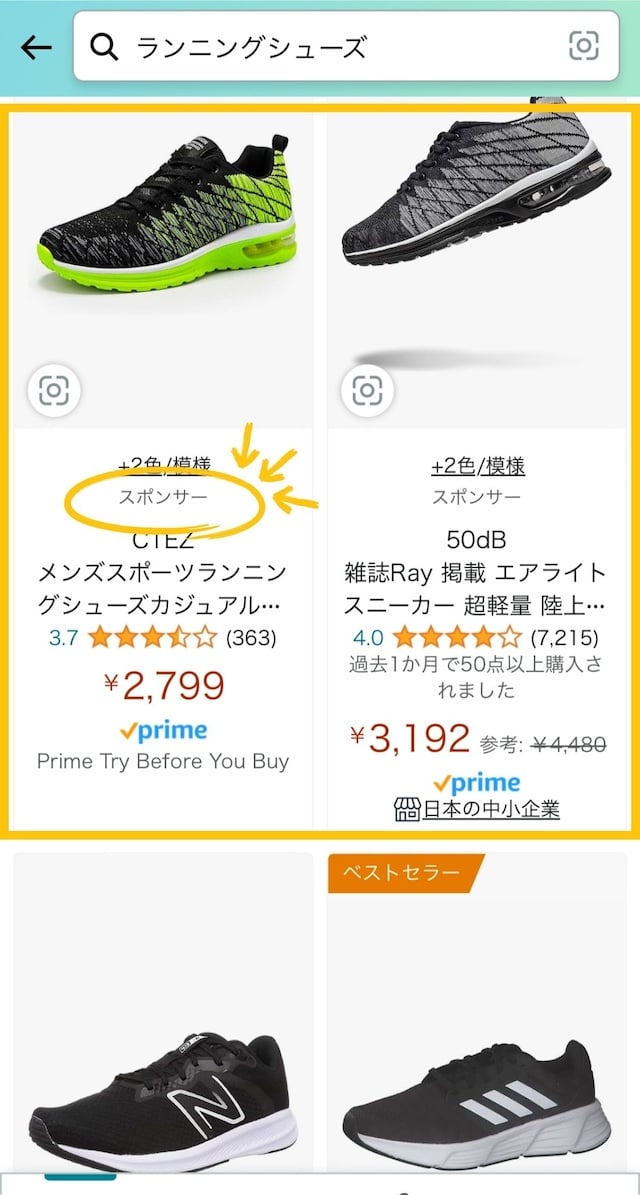Open the green and black shoe image
Image resolution: width=640 pixels, height=1195 pixels.
pyautogui.click(x=165, y=220)
